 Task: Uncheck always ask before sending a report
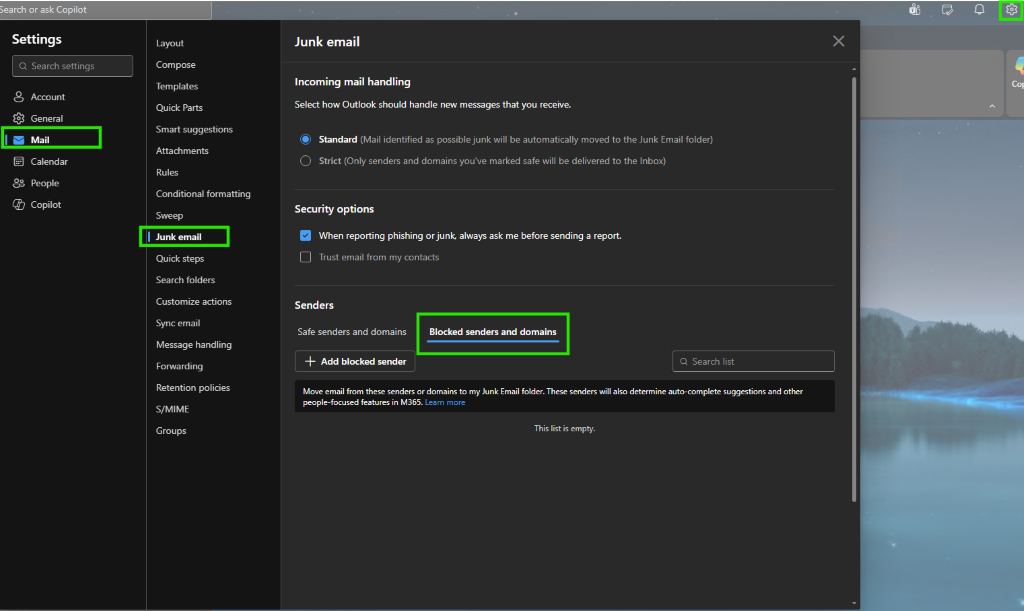click(x=305, y=236)
